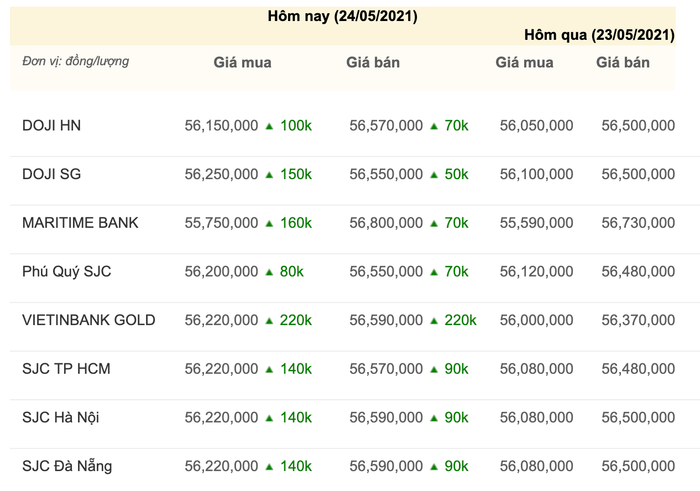
Task: Click the up arrow next to DOJI SG 150k
Action: tap(268, 175)
